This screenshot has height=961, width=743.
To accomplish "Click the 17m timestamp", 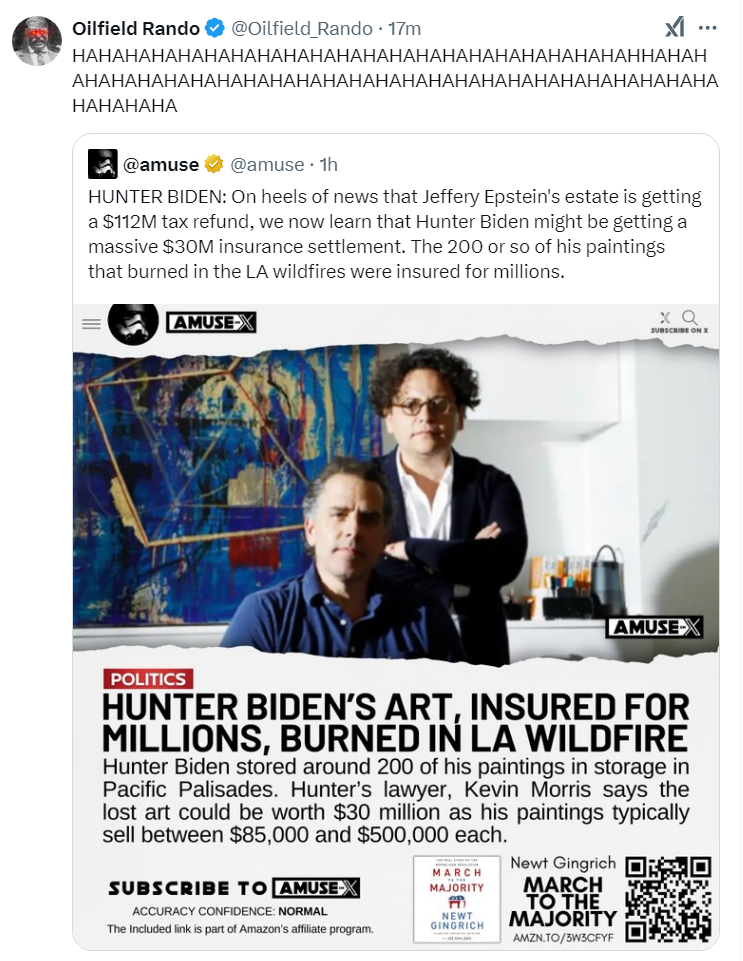I will point(405,28).
